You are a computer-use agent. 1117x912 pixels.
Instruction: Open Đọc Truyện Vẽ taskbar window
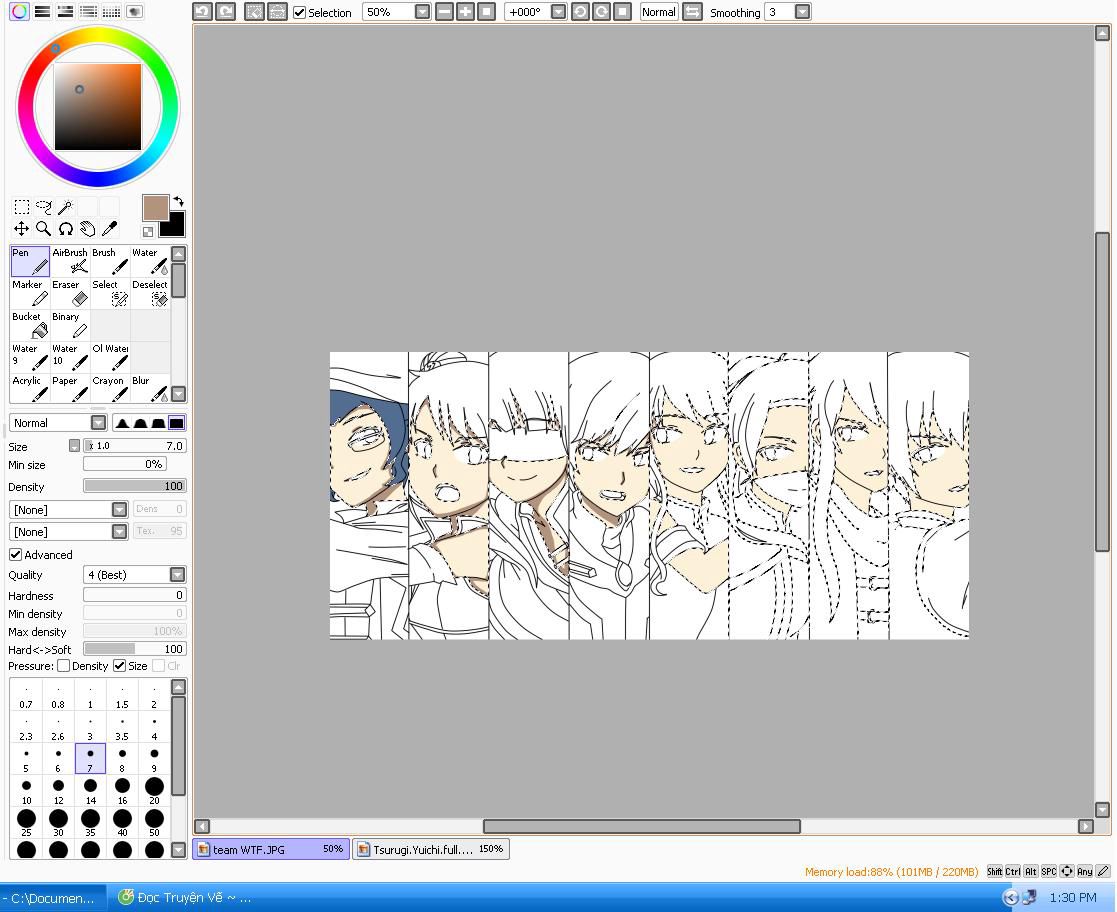click(185, 897)
